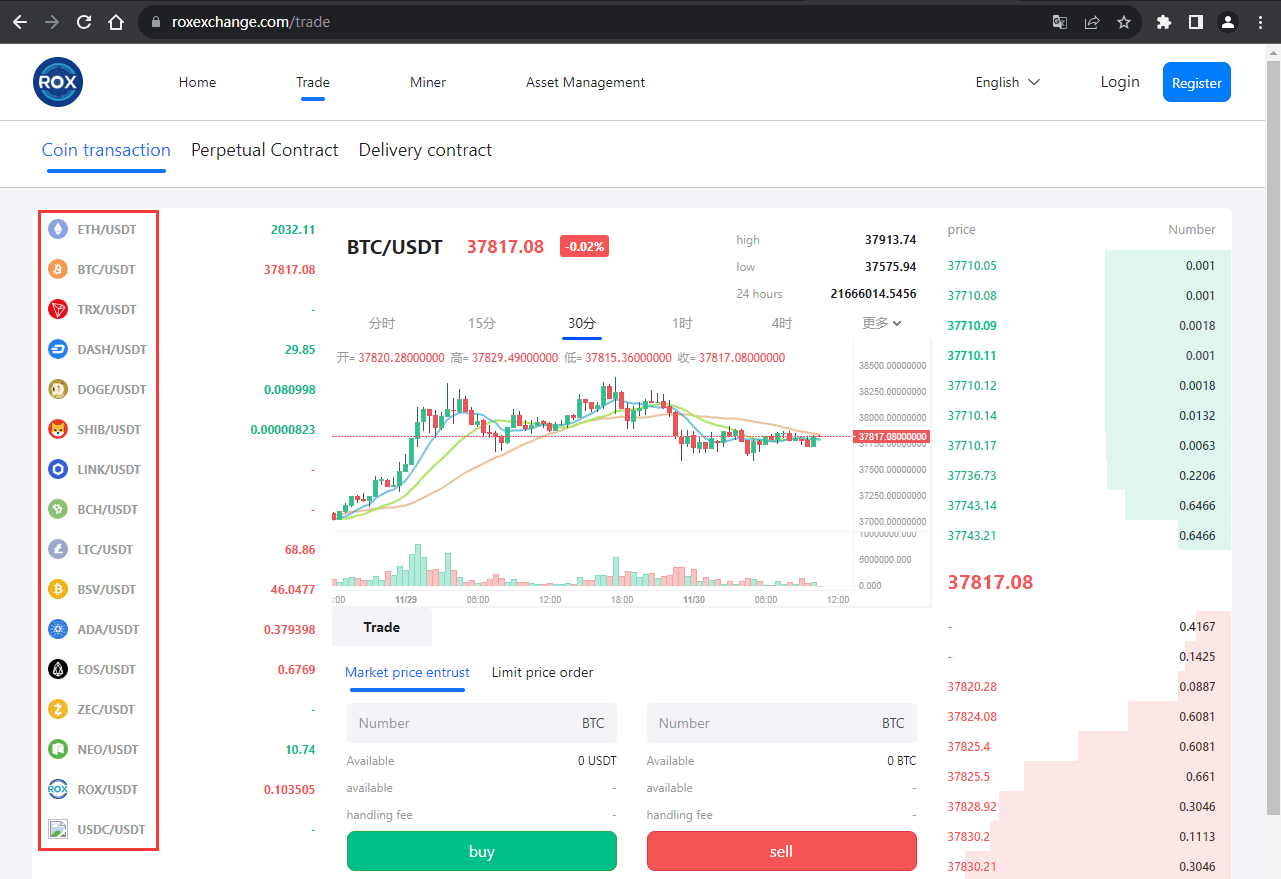This screenshot has width=1281, height=879.
Task: Open the Home menu item
Action: [x=197, y=82]
